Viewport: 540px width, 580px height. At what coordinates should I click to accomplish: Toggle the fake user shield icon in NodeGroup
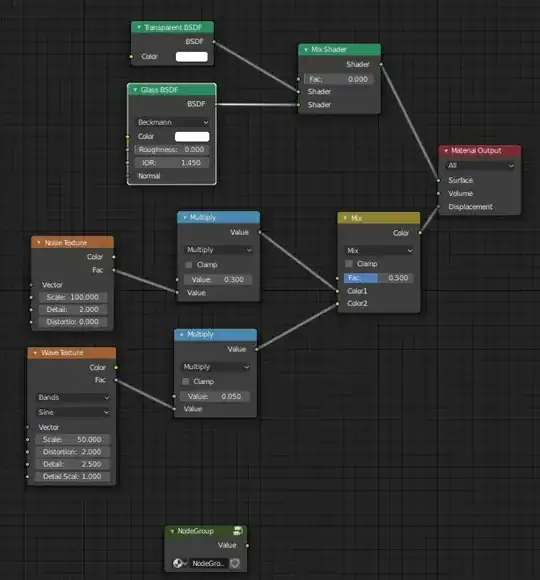234,563
